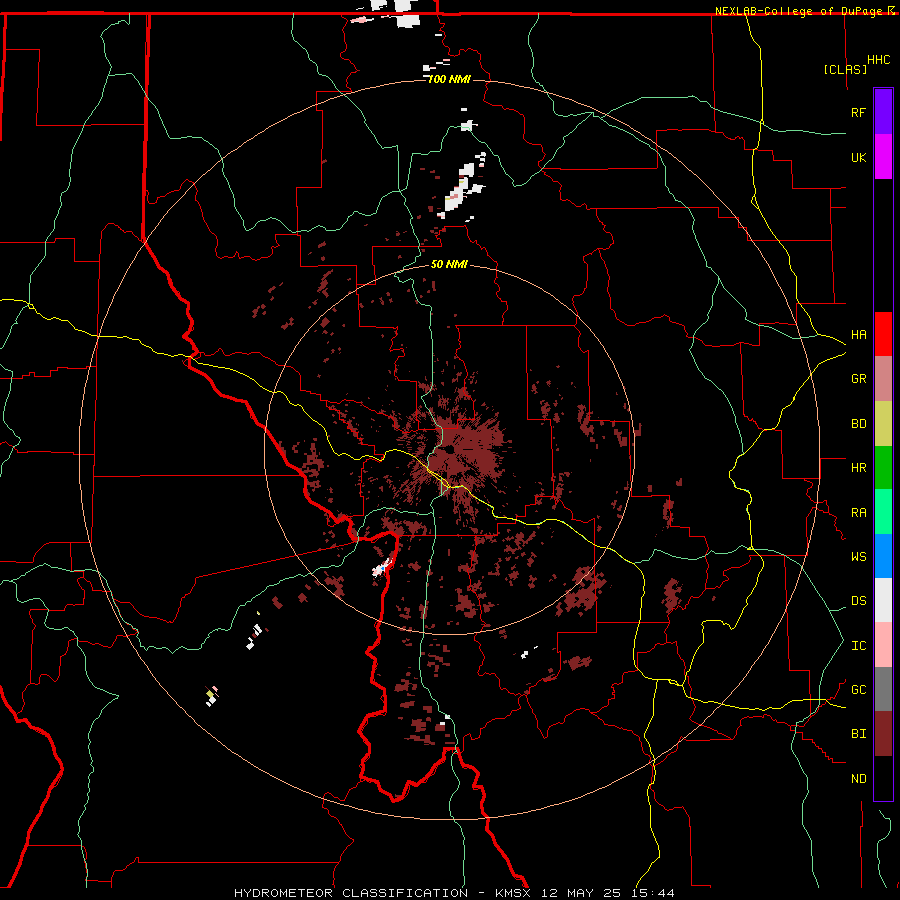Click the RA light green legend swatch
The height and width of the screenshot is (900, 900).
click(x=883, y=512)
